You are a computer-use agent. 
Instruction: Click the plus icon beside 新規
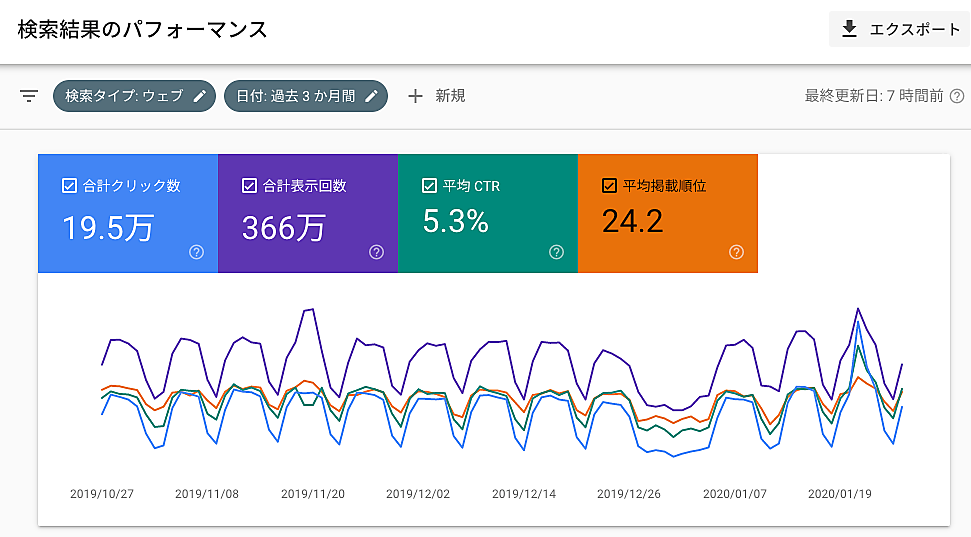pyautogui.click(x=416, y=96)
